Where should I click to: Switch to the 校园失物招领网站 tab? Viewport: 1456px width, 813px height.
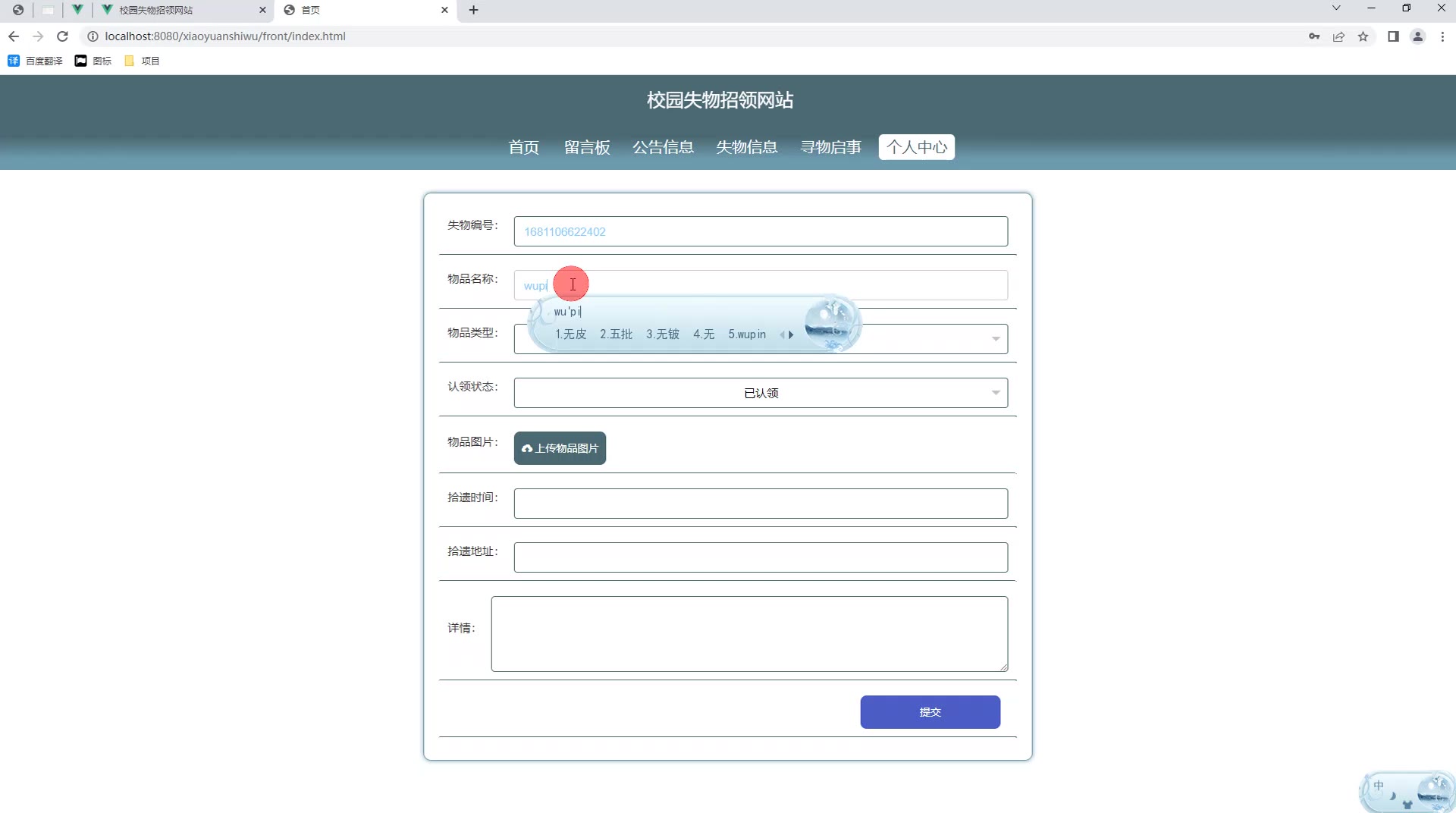185,10
